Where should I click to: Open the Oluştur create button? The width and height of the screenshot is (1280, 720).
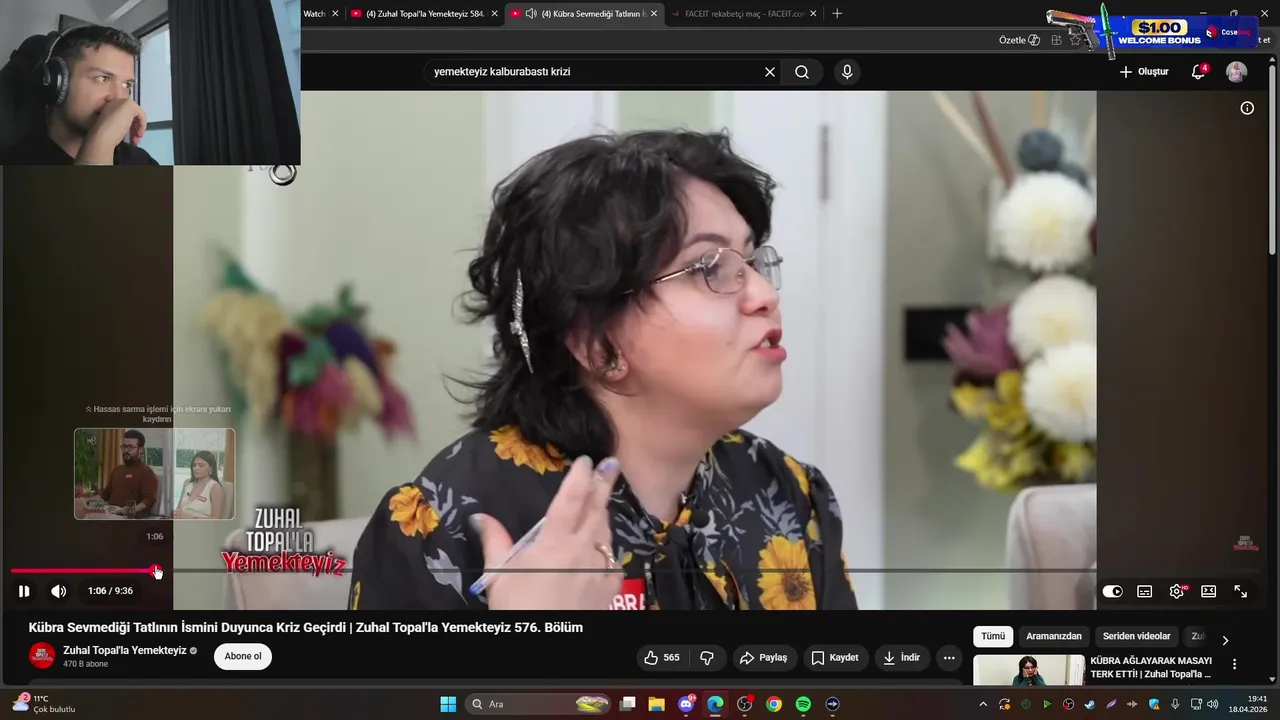coord(1144,72)
